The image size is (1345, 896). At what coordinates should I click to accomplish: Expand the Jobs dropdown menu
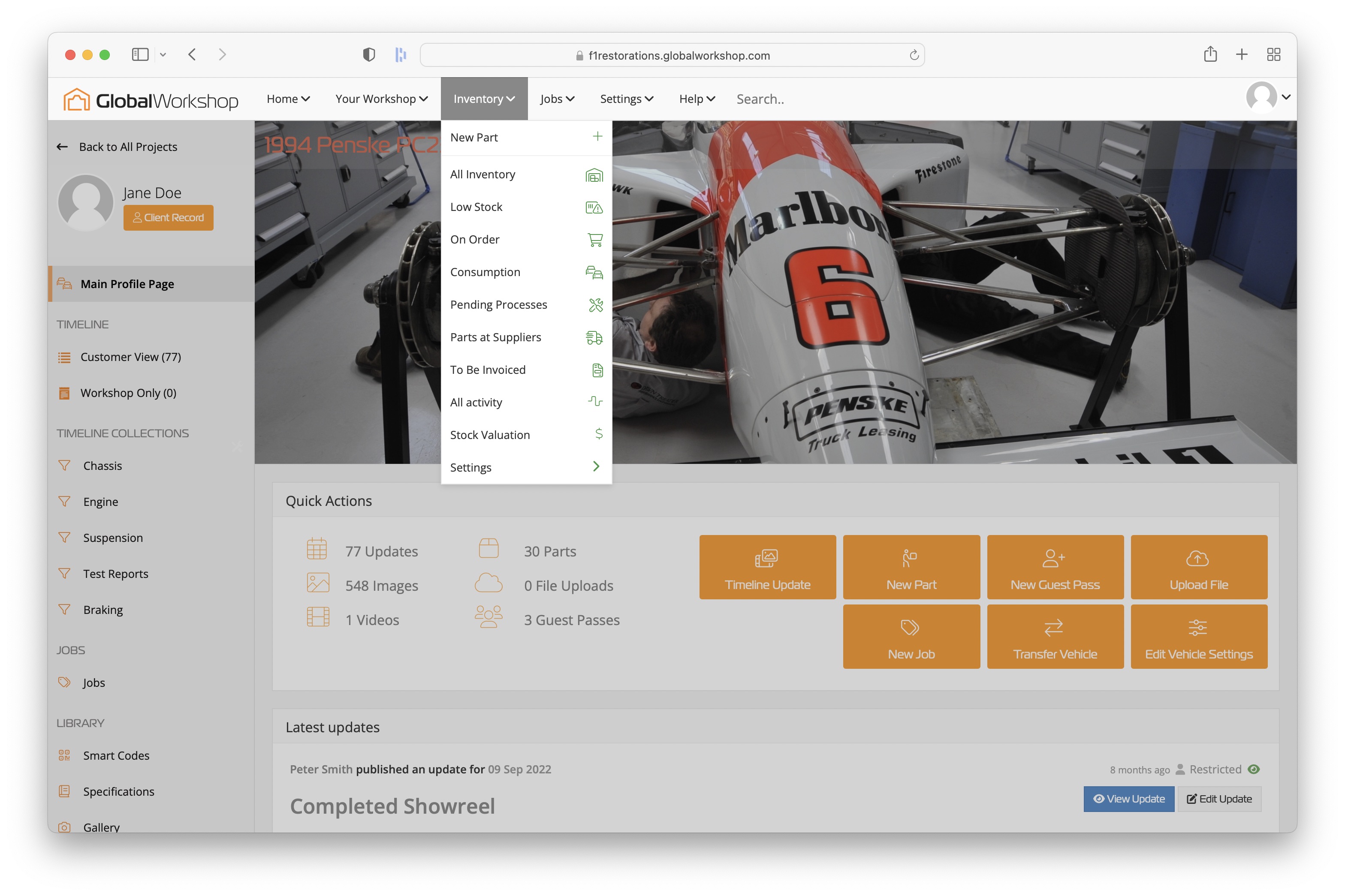(x=557, y=99)
